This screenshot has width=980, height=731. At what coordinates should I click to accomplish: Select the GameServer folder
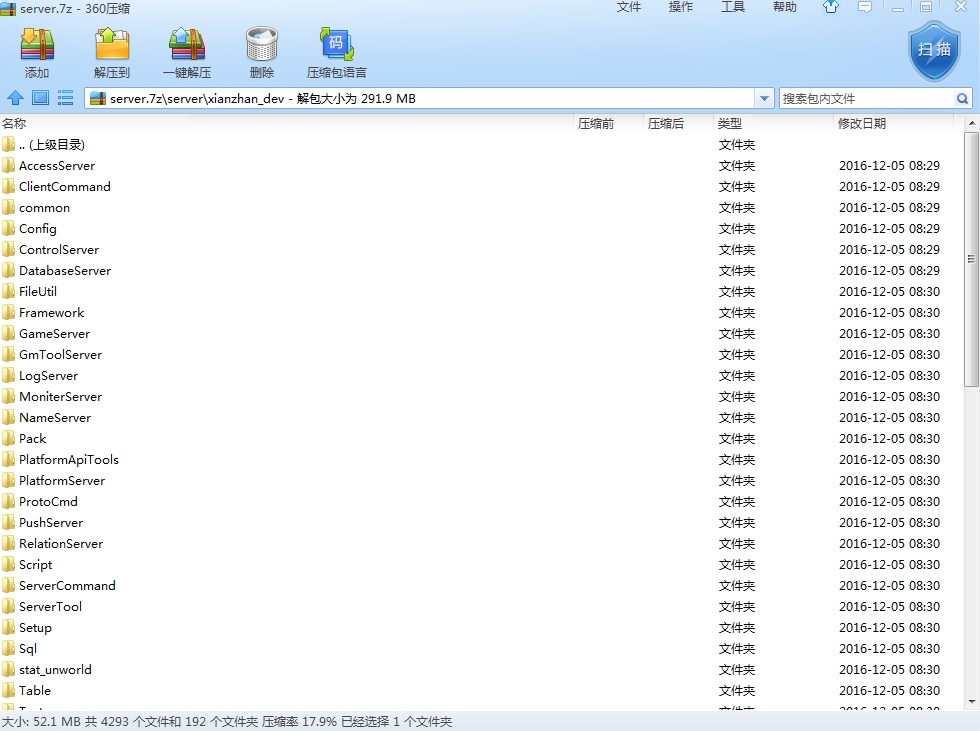pos(54,334)
